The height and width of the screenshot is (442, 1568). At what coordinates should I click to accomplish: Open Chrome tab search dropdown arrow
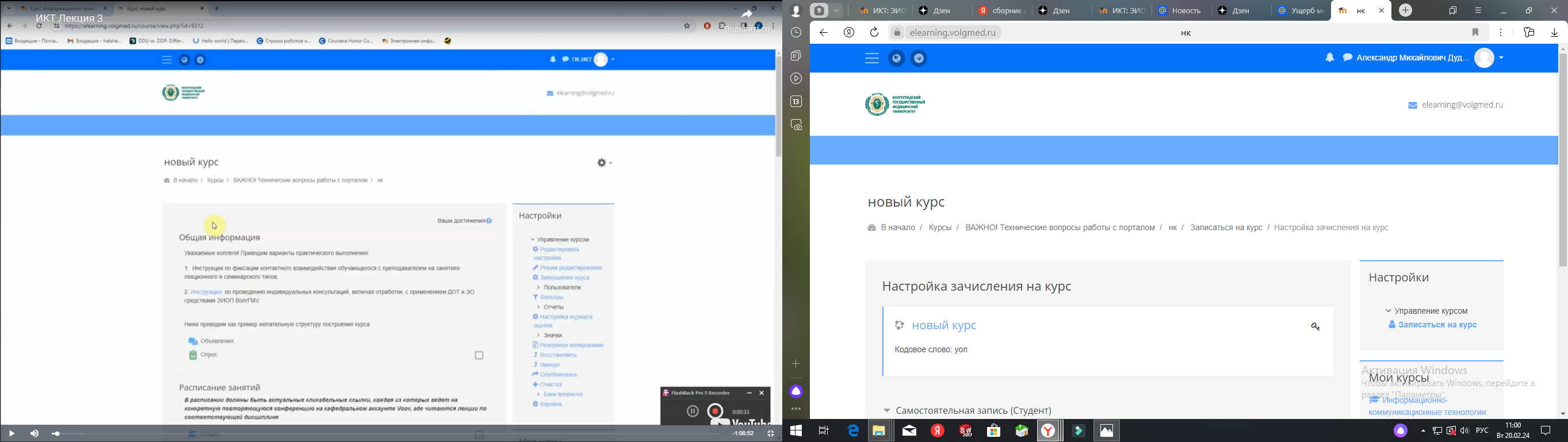[9, 9]
